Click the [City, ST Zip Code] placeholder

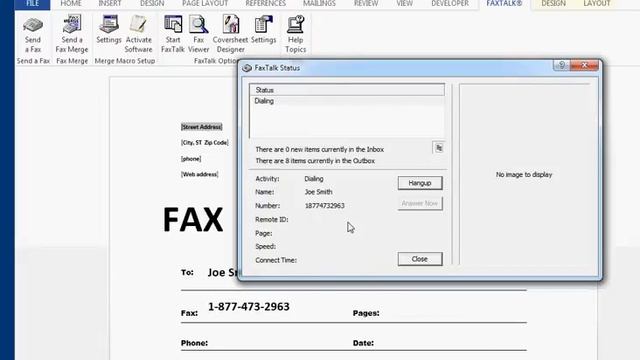204,142
